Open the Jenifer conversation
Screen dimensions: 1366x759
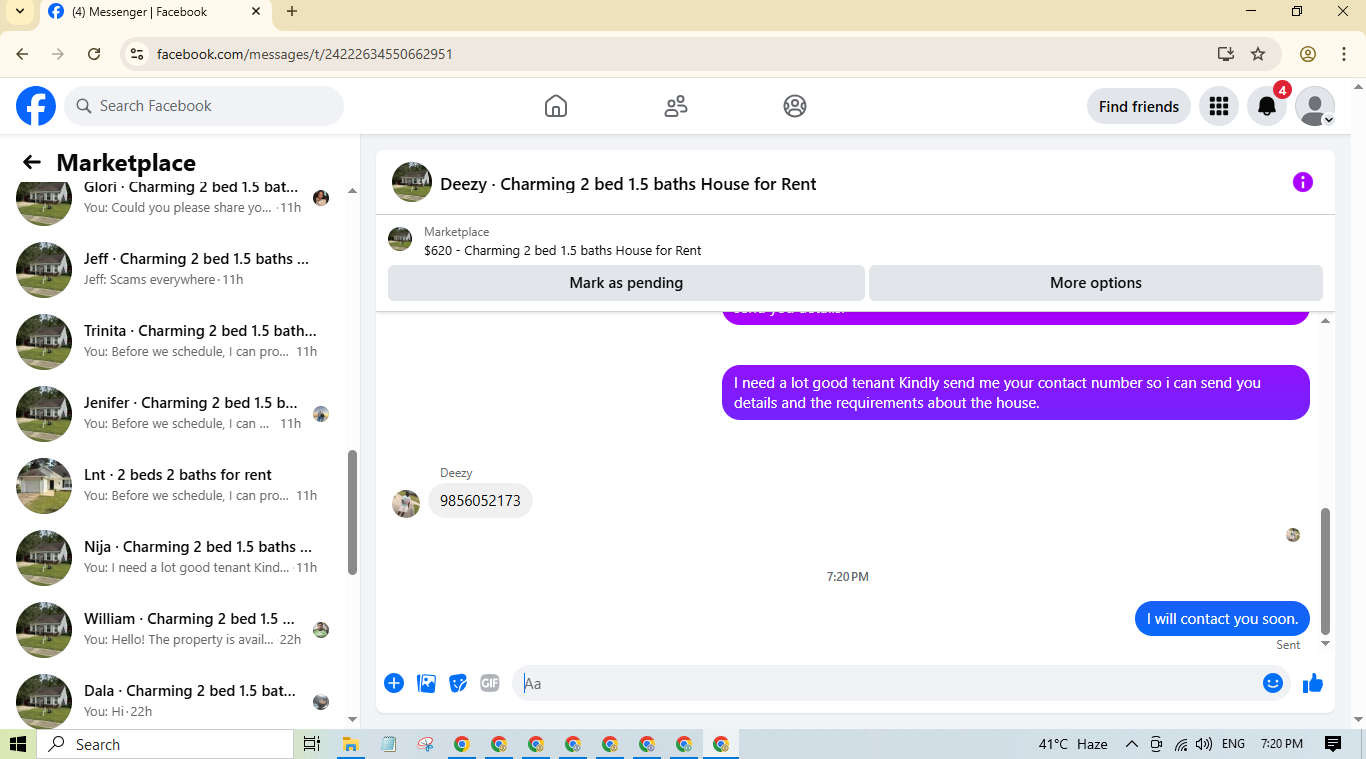click(x=180, y=413)
